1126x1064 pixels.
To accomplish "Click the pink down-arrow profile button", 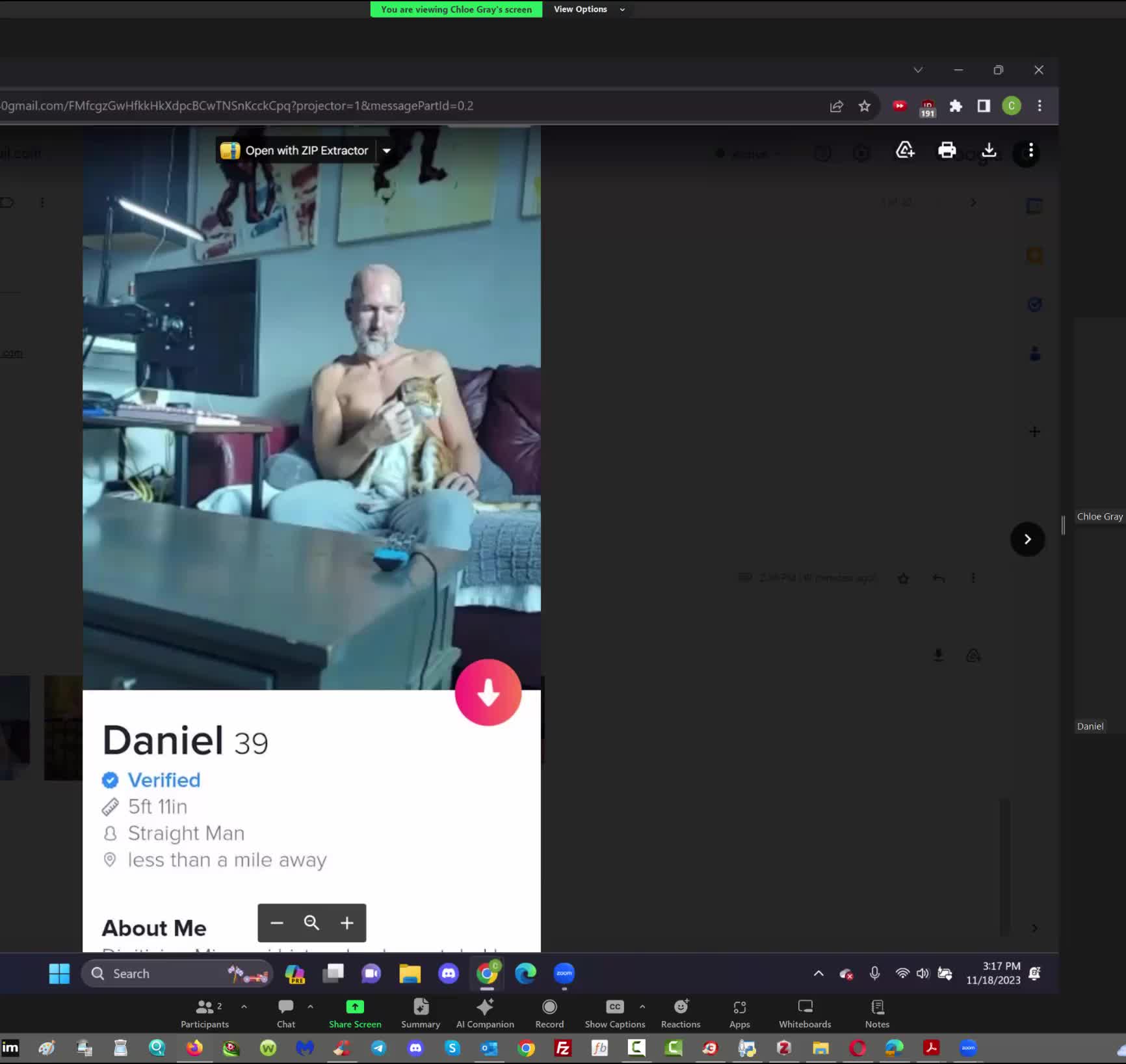I will tap(488, 693).
